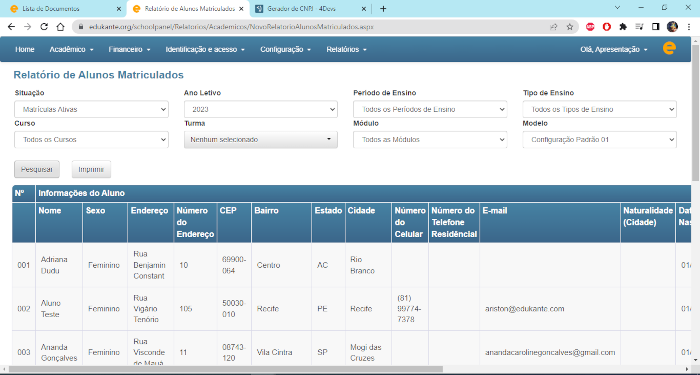Click the vertical page scrollbar
The image size is (700, 375).
point(696,112)
